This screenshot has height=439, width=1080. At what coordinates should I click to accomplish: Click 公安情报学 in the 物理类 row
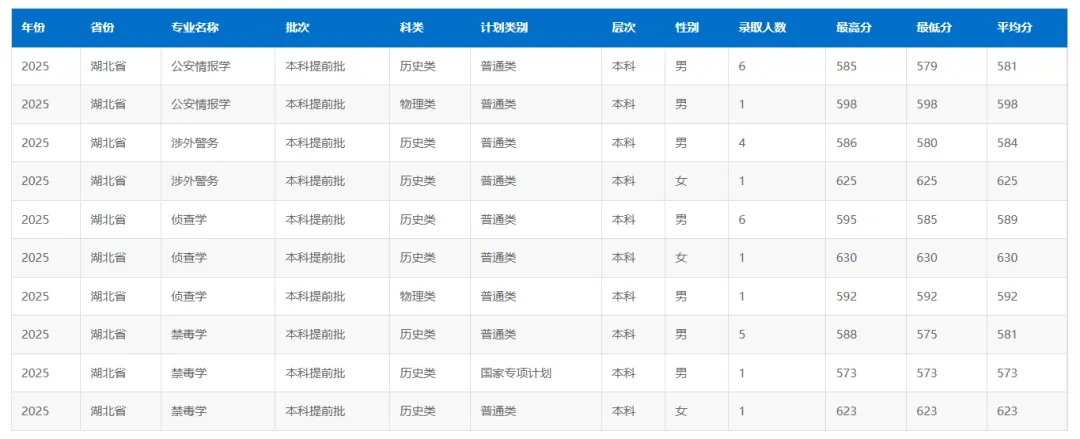point(200,105)
